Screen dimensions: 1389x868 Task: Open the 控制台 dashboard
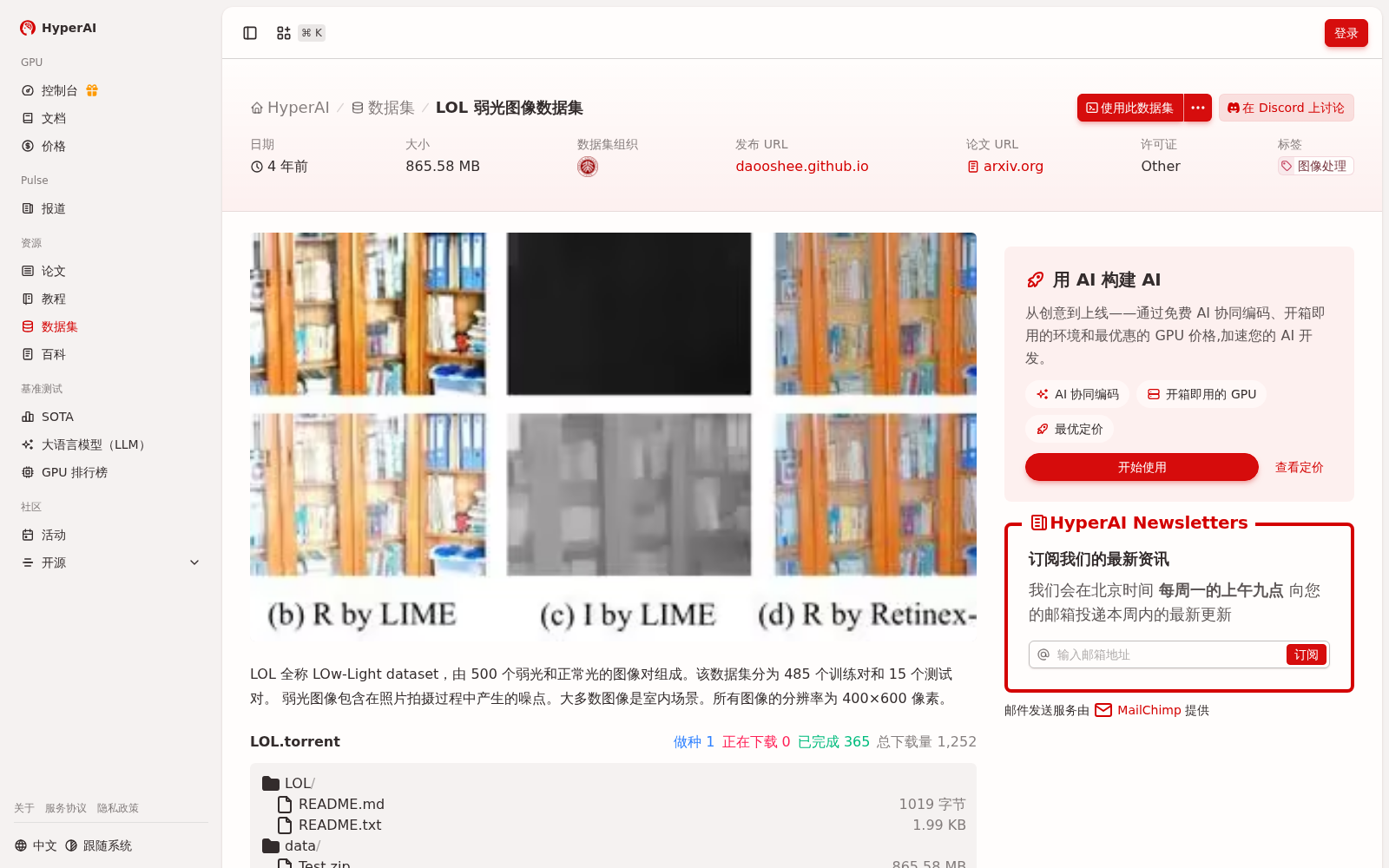(x=59, y=90)
